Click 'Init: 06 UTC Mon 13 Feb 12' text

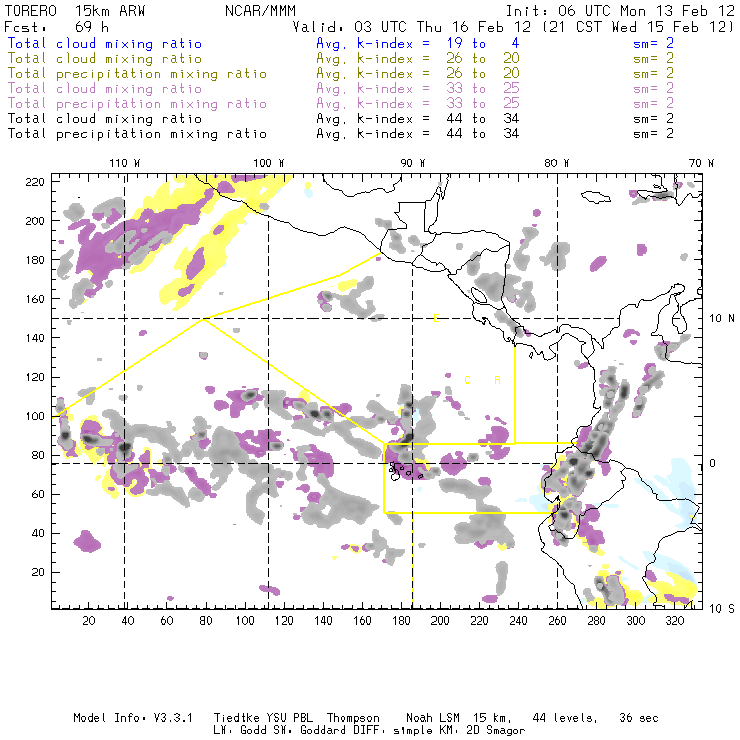pyautogui.click(x=620, y=11)
